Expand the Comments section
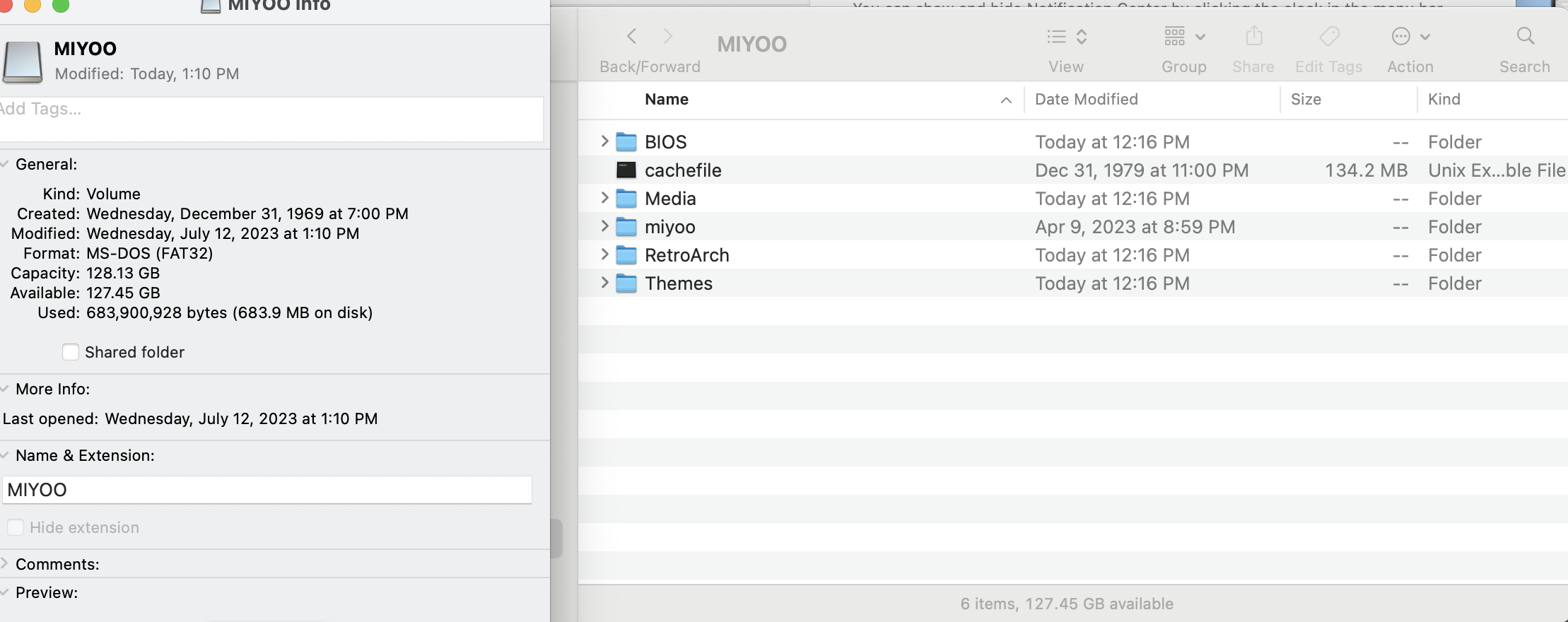Image resolution: width=1568 pixels, height=622 pixels. click(4, 564)
